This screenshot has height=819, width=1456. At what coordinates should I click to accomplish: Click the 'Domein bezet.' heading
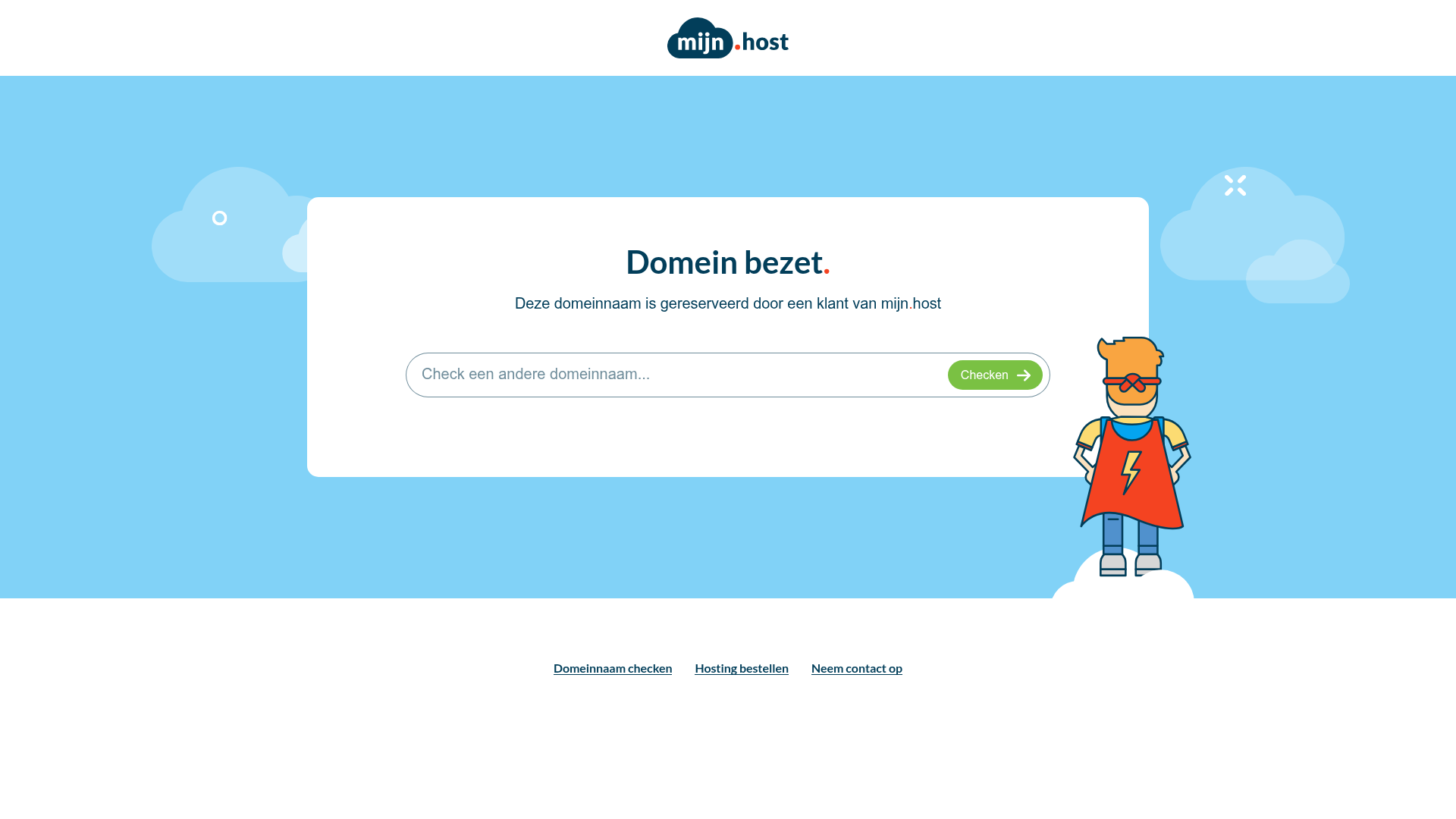tap(727, 262)
